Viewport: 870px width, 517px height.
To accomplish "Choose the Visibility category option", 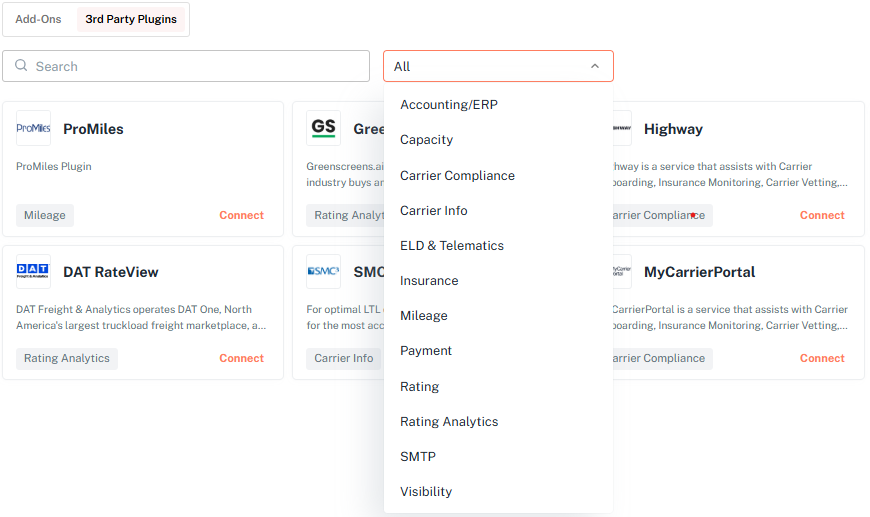I will coord(426,492).
